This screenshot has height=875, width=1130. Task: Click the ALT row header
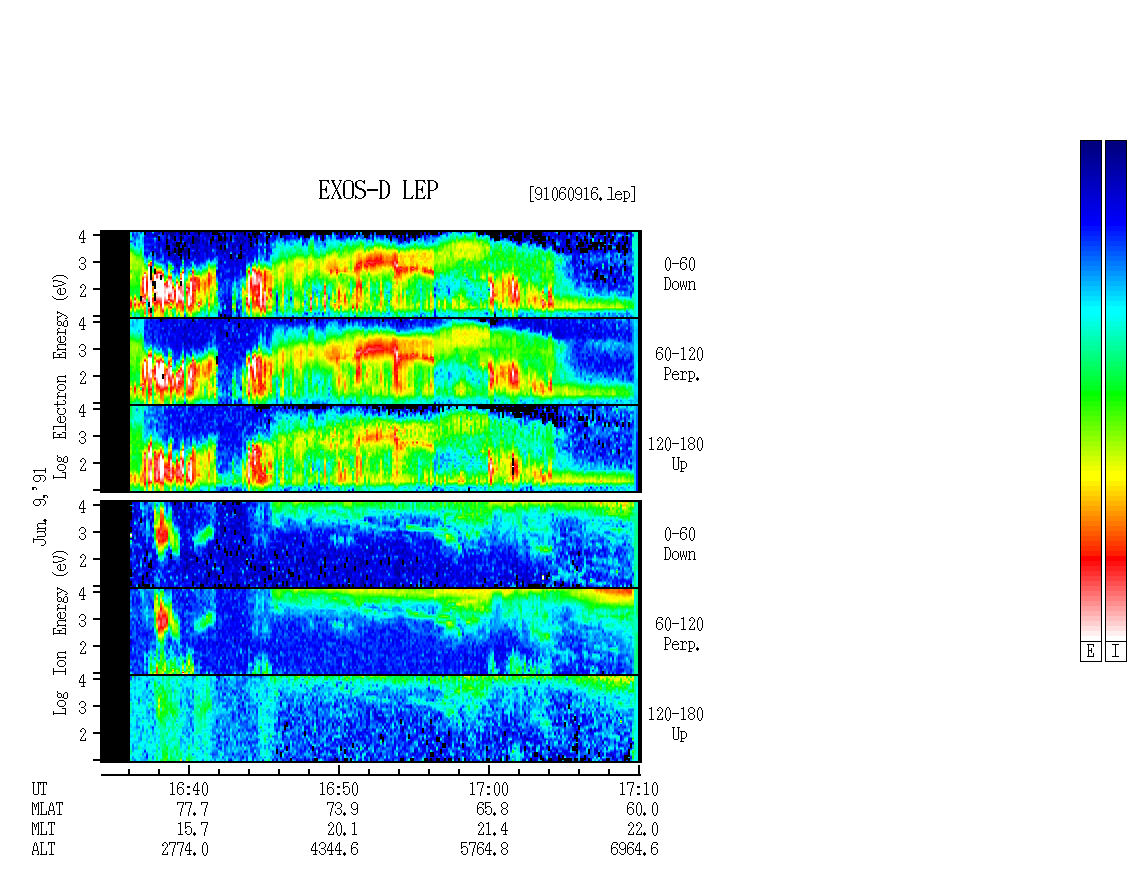tap(43, 849)
